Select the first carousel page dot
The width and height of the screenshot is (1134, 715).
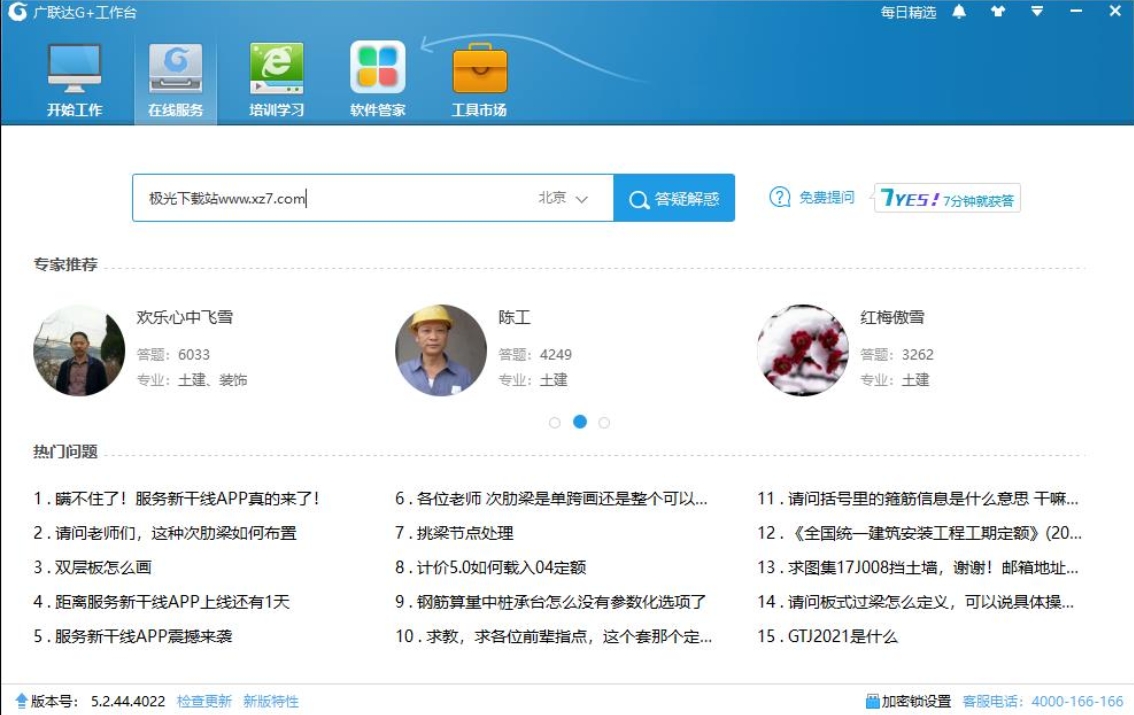555,422
